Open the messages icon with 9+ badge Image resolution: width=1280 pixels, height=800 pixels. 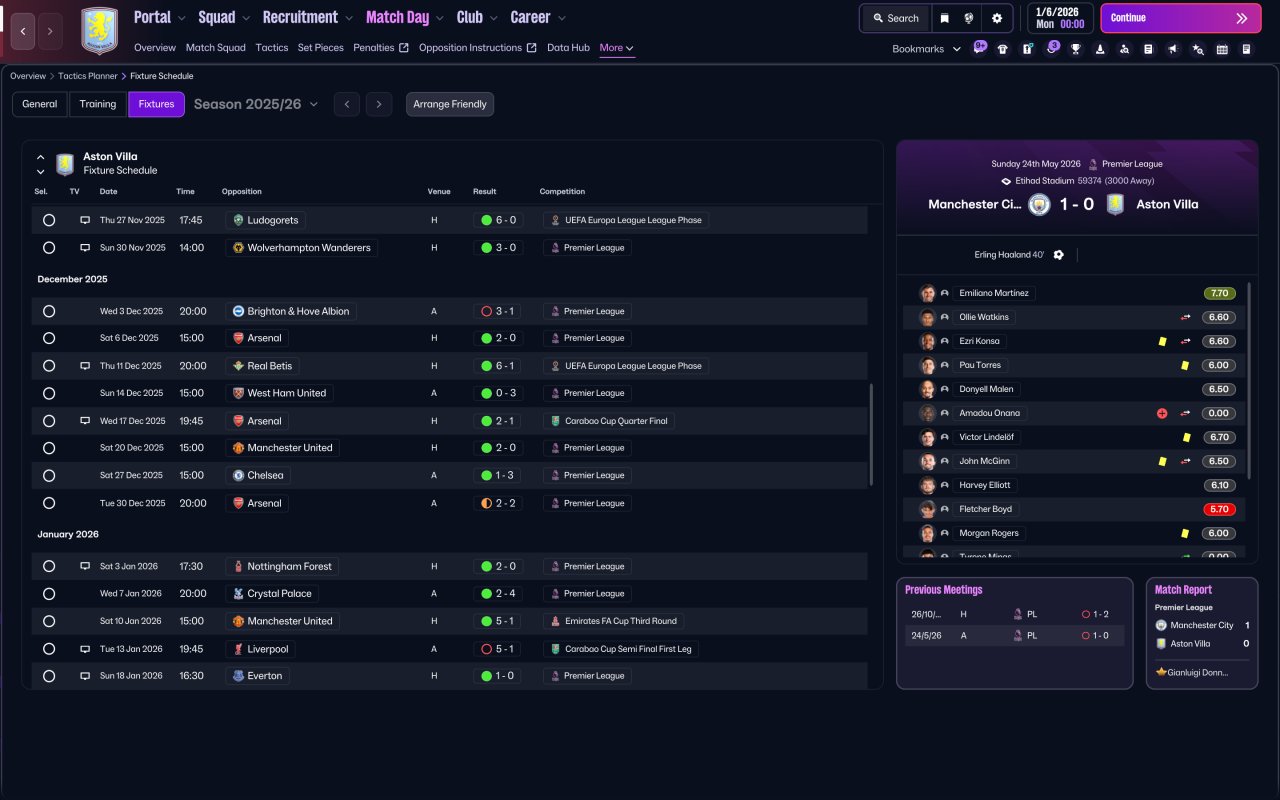[x=979, y=48]
